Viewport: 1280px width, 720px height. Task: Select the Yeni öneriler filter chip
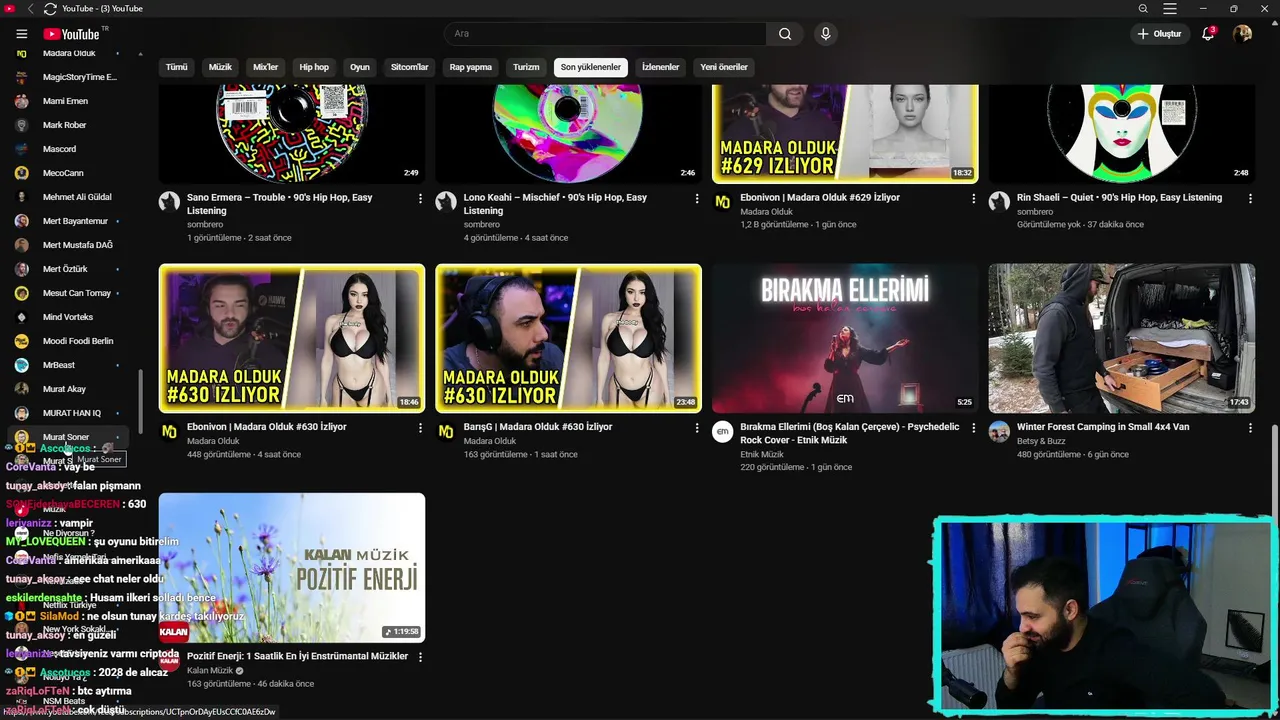724,67
